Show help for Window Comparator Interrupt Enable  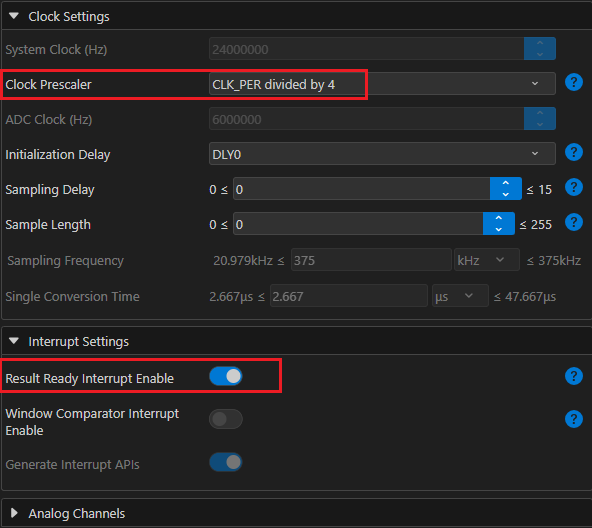[x=574, y=419]
